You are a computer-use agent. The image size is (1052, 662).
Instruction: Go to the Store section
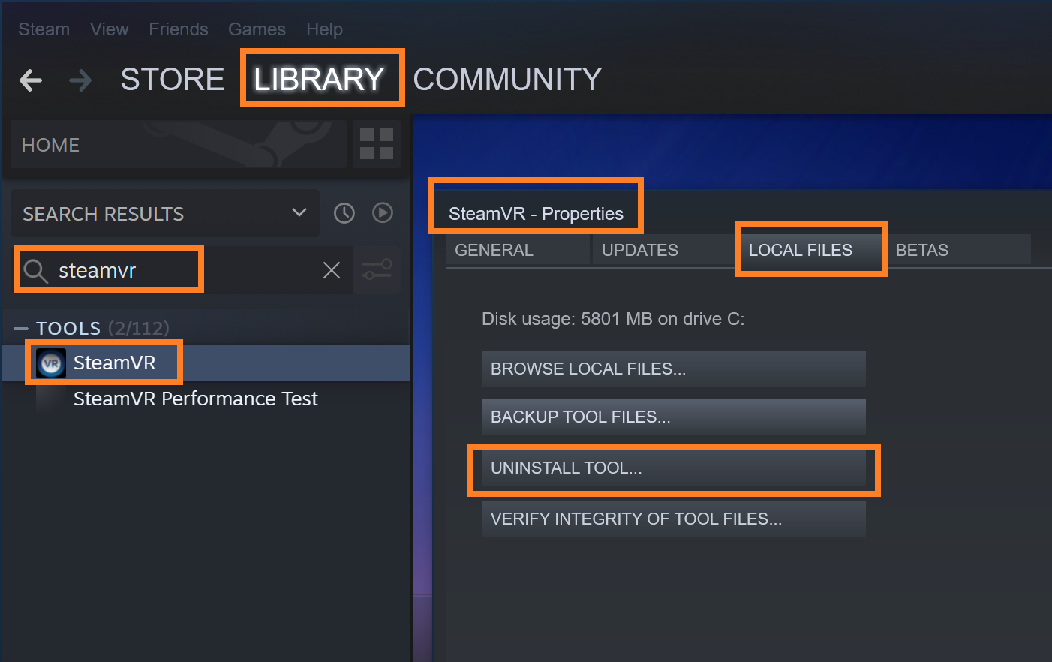[172, 79]
